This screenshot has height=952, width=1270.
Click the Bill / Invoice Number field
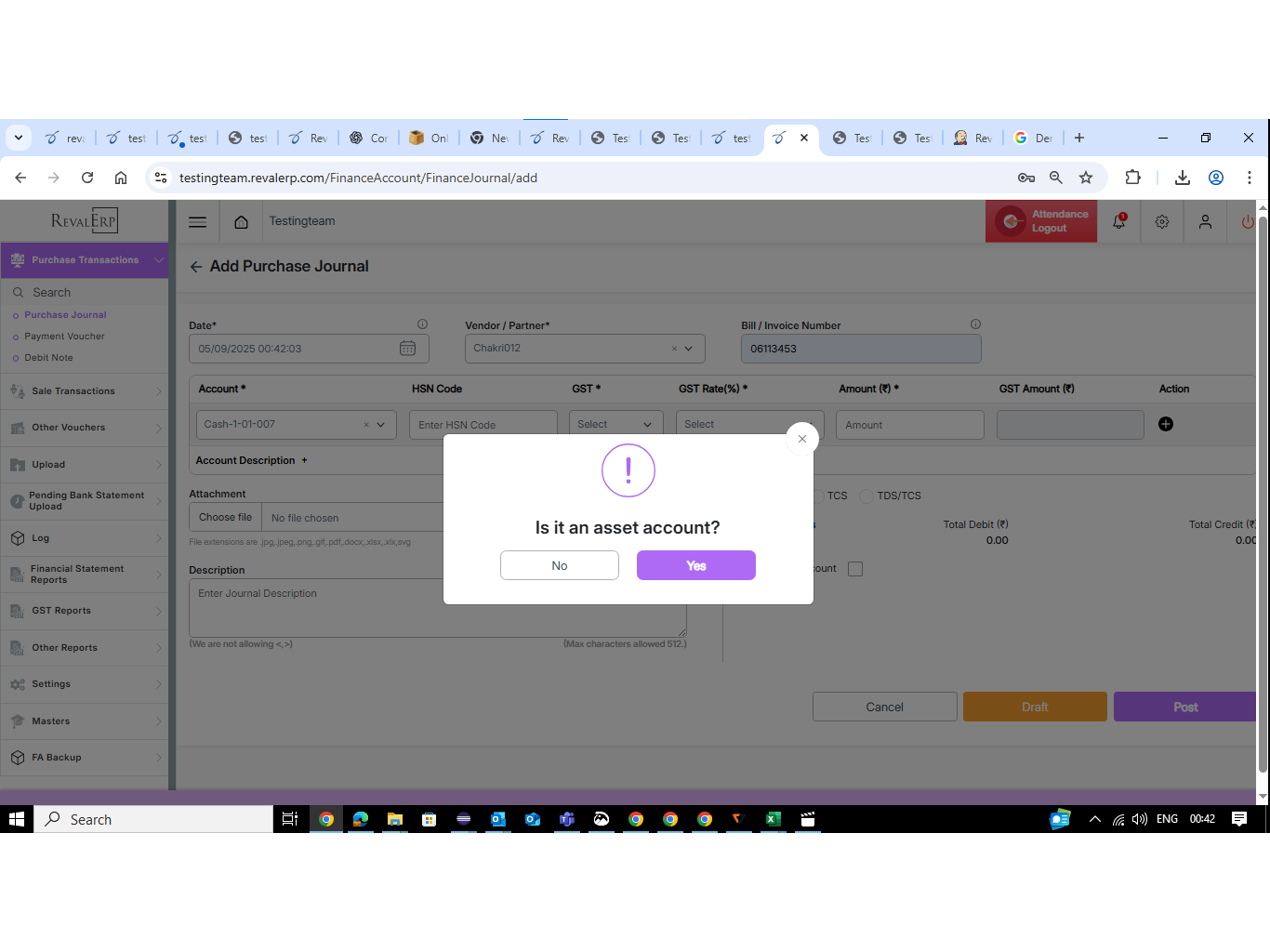coord(860,349)
